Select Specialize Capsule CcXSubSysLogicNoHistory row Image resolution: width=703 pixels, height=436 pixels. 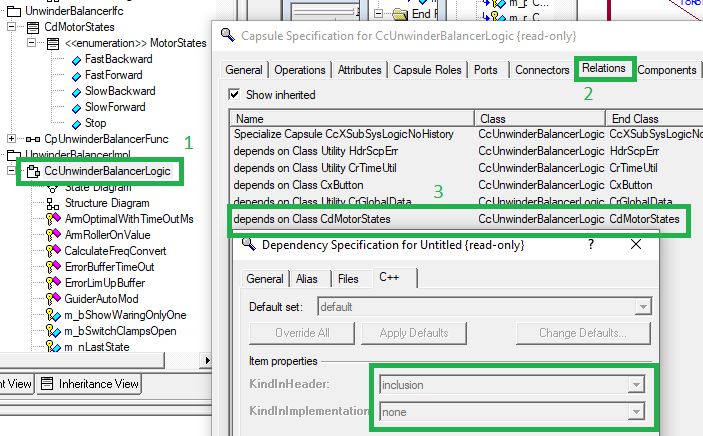tap(467, 134)
